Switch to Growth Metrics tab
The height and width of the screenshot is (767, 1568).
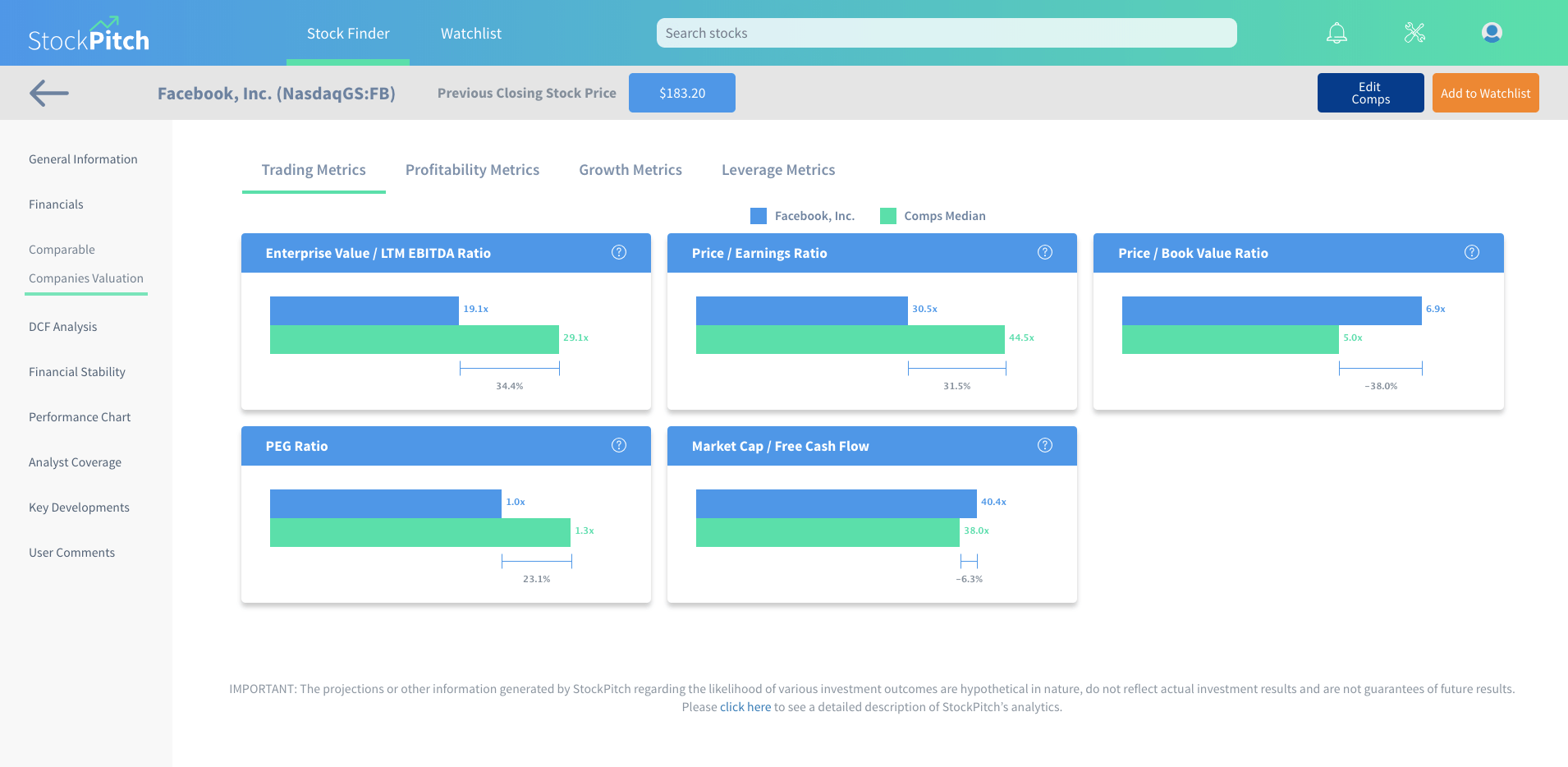point(630,170)
